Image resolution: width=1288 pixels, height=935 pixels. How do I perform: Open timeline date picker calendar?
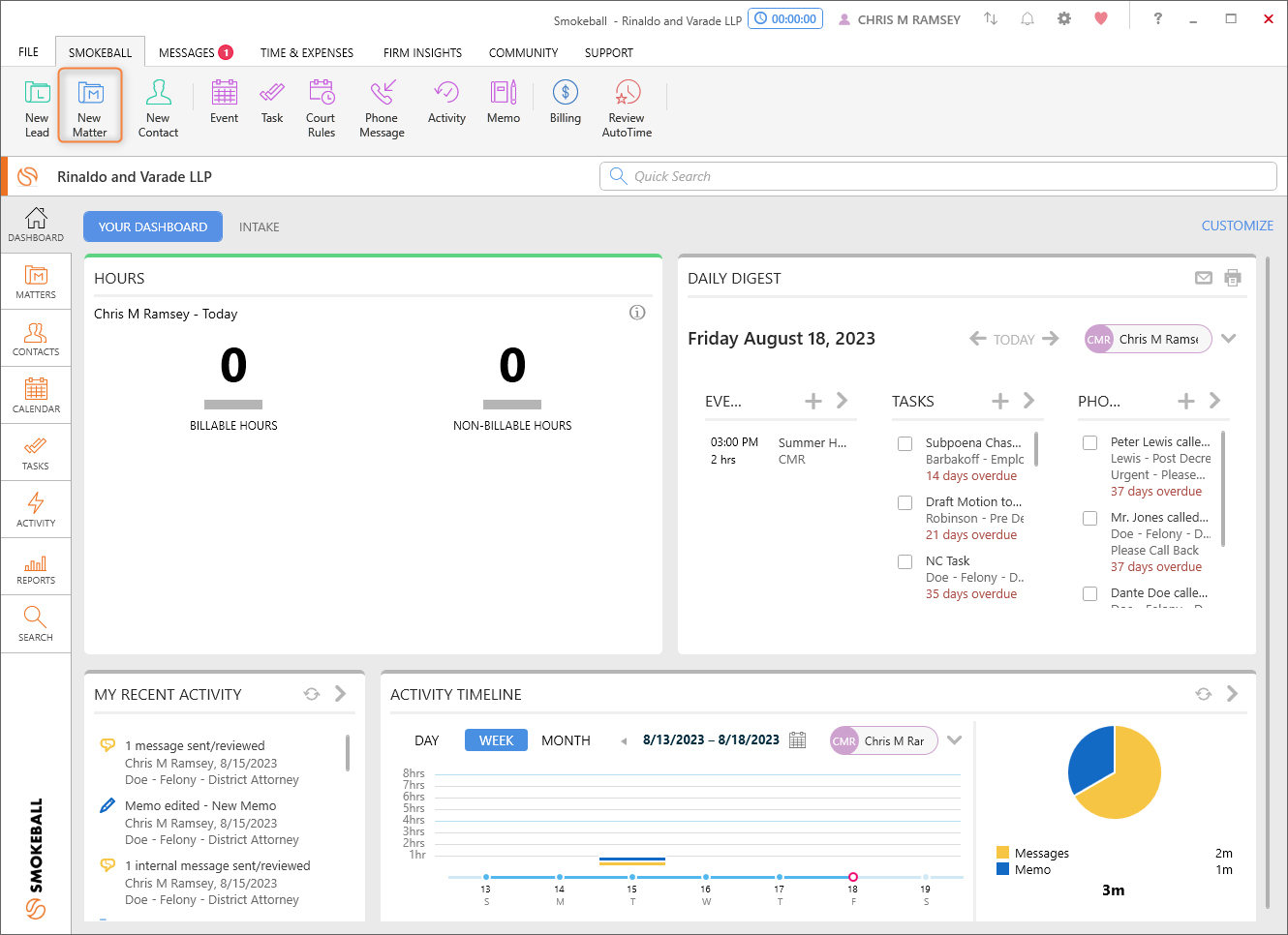(x=798, y=740)
